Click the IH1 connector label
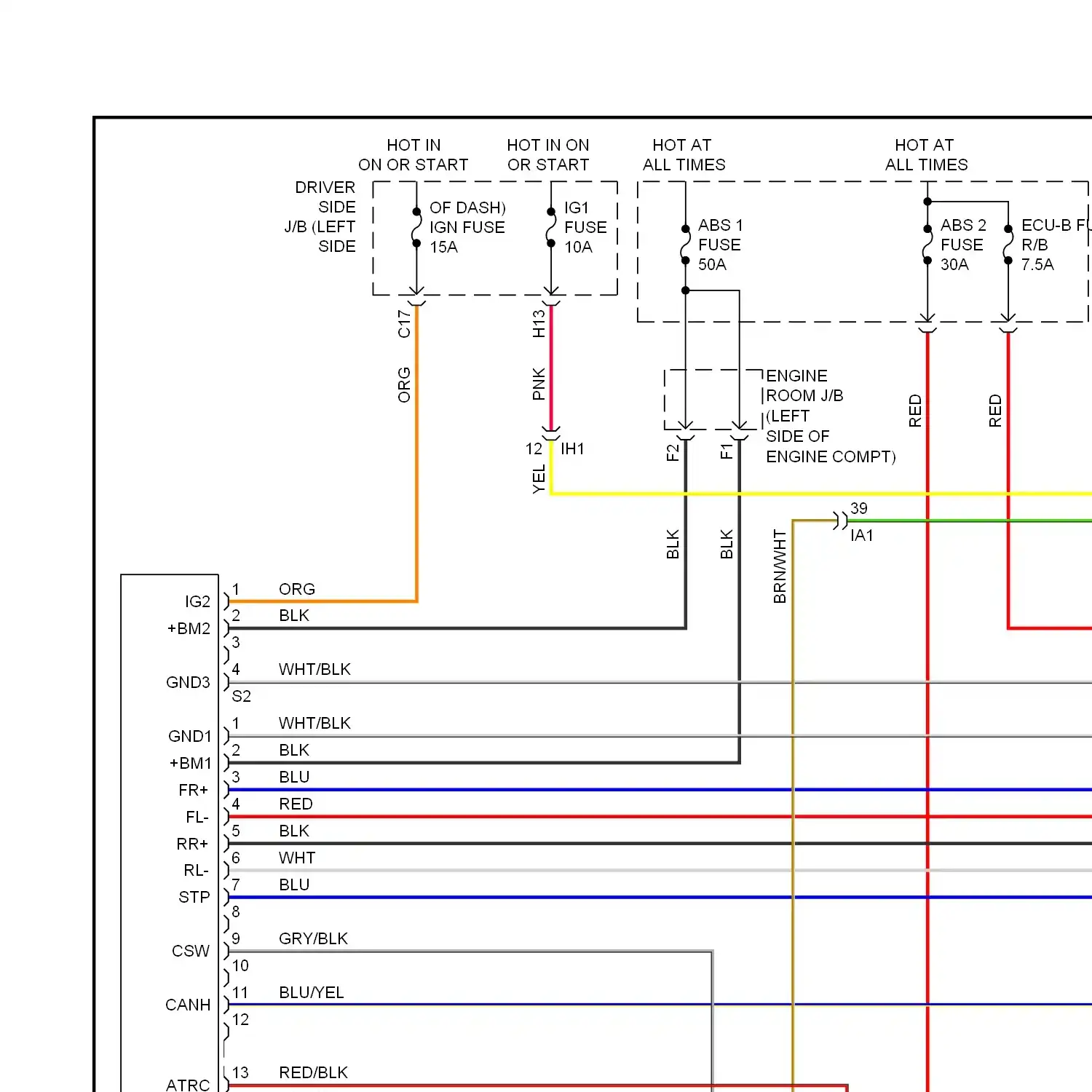The height and width of the screenshot is (1092, 1092). click(572, 449)
